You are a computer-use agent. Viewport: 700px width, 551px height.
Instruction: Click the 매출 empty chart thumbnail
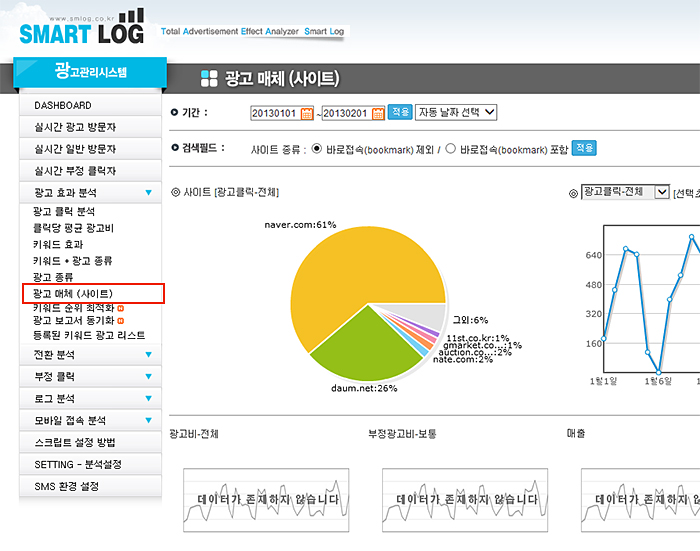tap(641, 500)
